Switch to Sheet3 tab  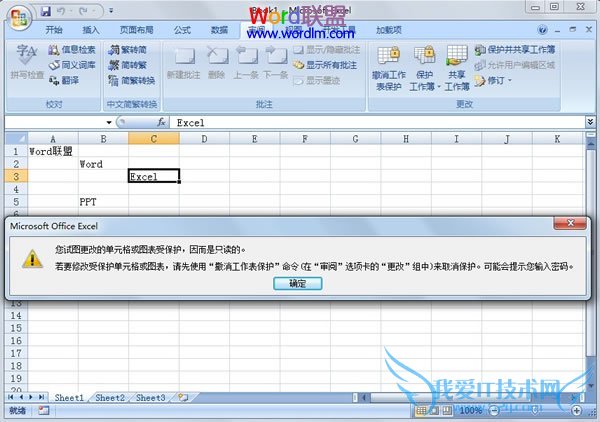tap(150, 398)
